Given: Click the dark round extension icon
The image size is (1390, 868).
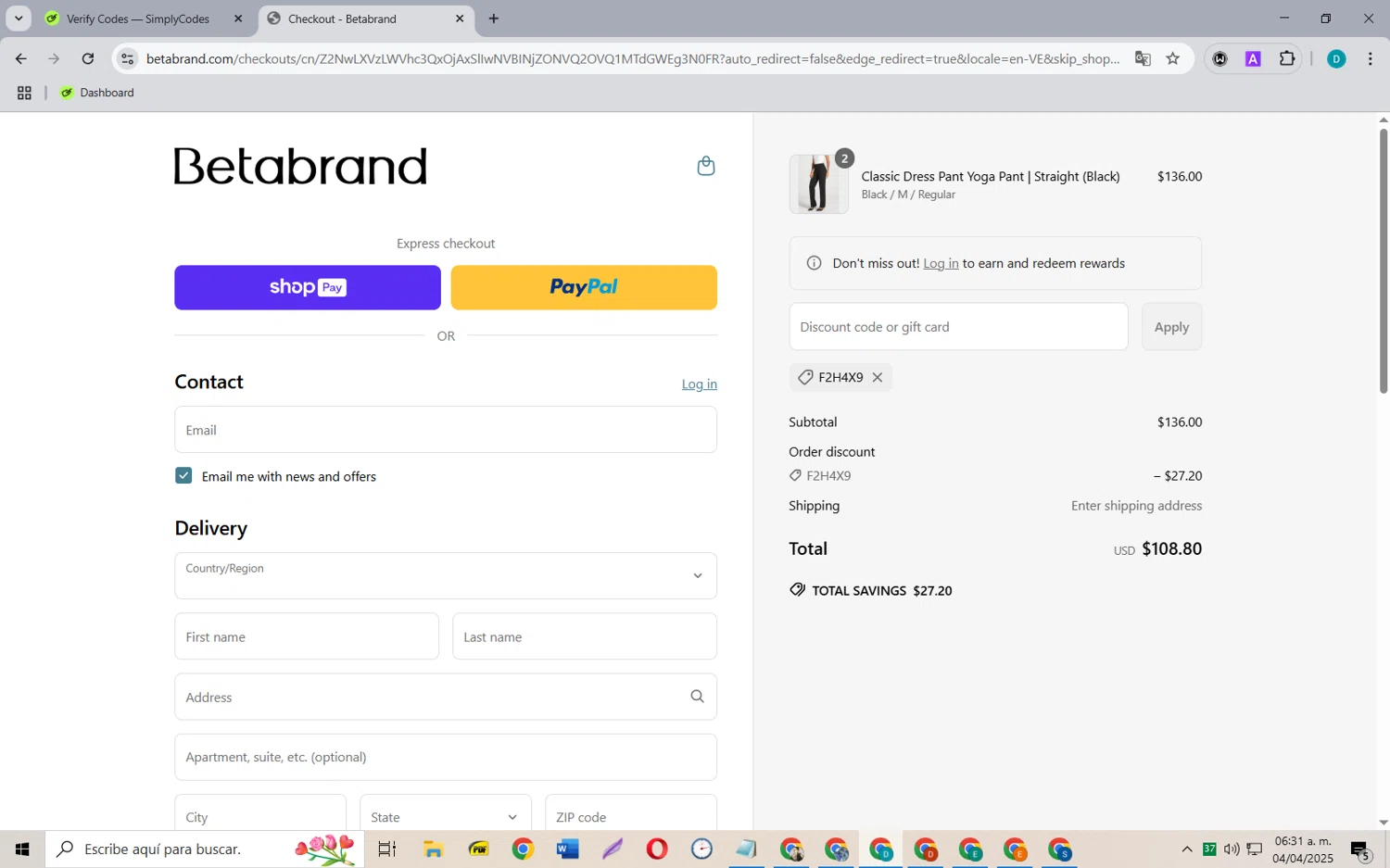Looking at the screenshot, I should click(x=1220, y=58).
